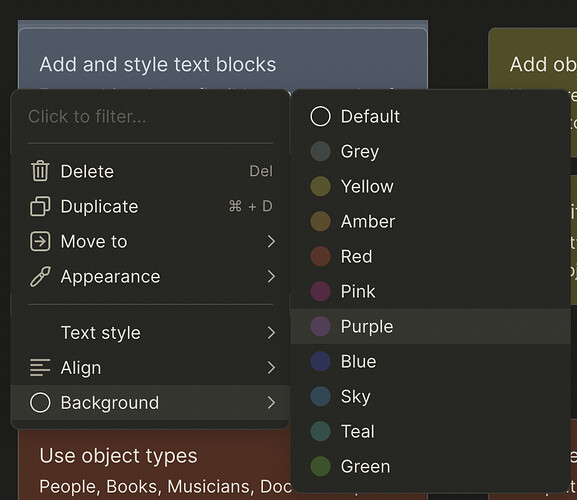Pick the Pink color swatch
This screenshot has width=577, height=500.
321,291
